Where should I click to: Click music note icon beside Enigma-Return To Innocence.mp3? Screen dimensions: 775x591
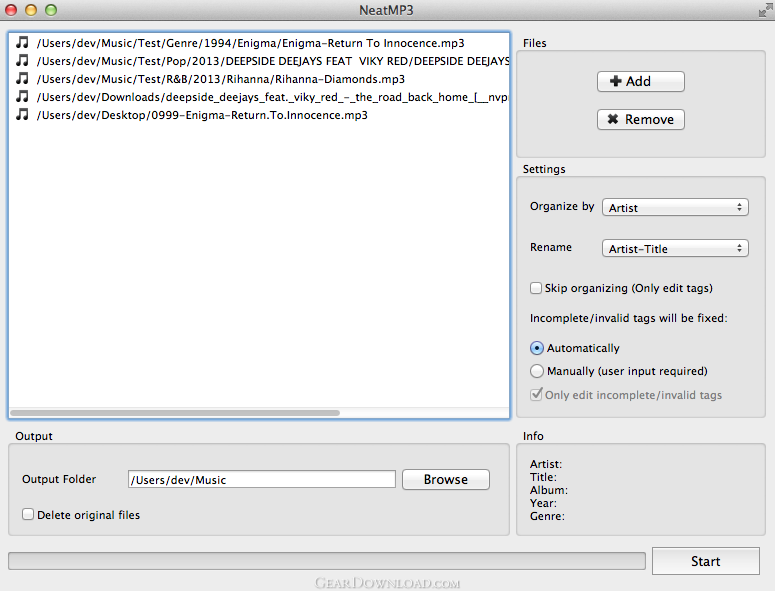coord(22,42)
